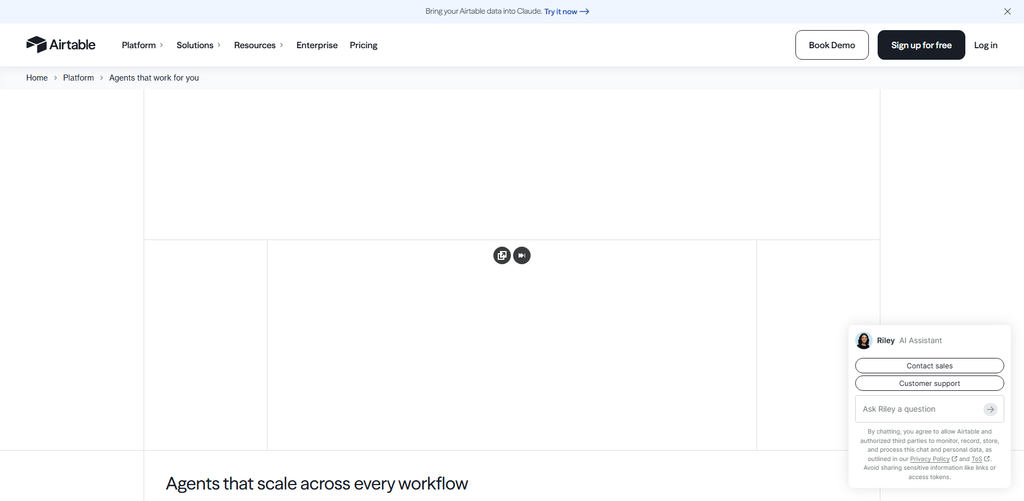Click heading 'Agents that scale across every workflow'
The height and width of the screenshot is (501, 1024).
point(317,483)
